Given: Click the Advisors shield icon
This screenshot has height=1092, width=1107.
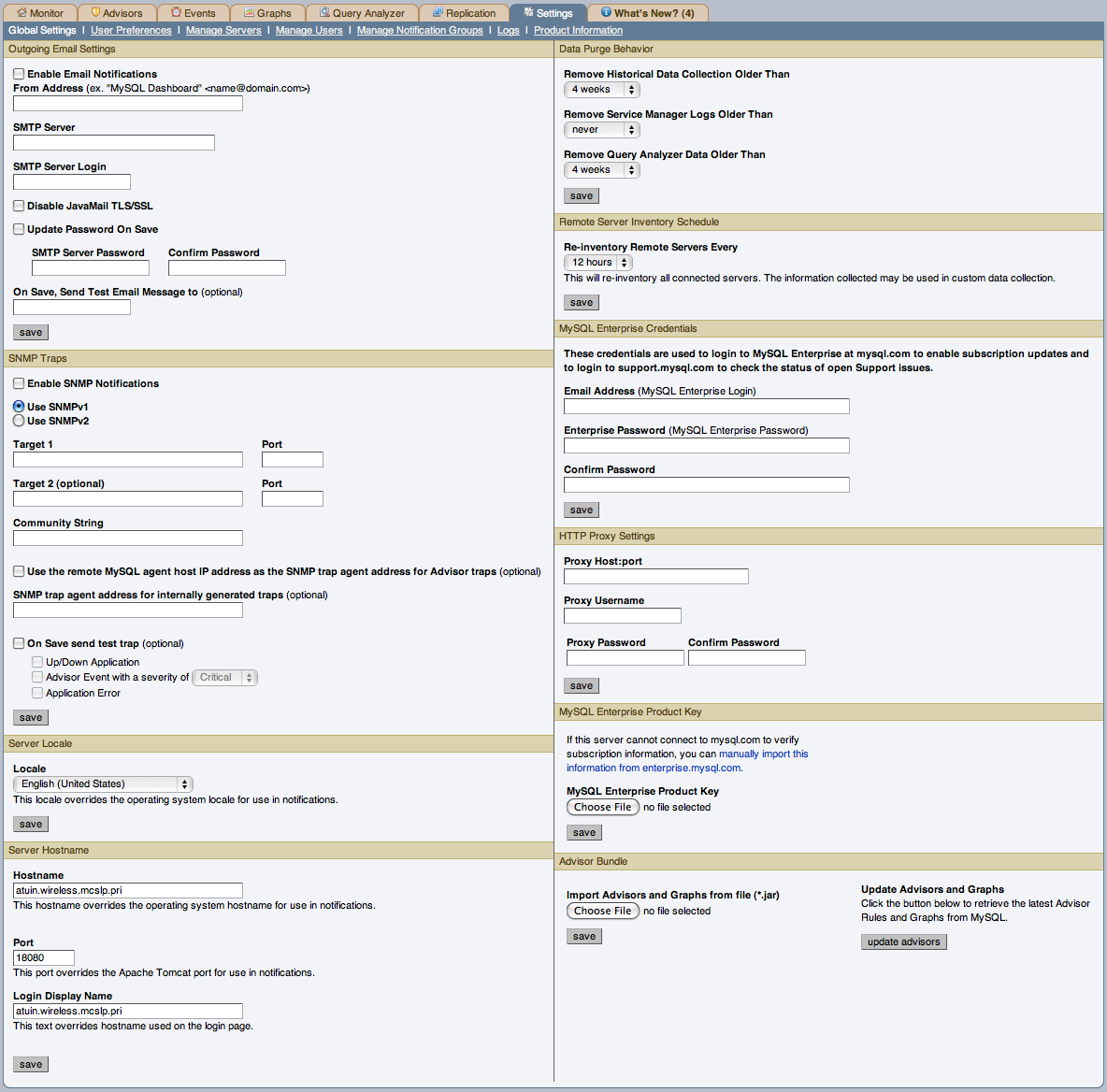Looking at the screenshot, I should pos(93,12).
